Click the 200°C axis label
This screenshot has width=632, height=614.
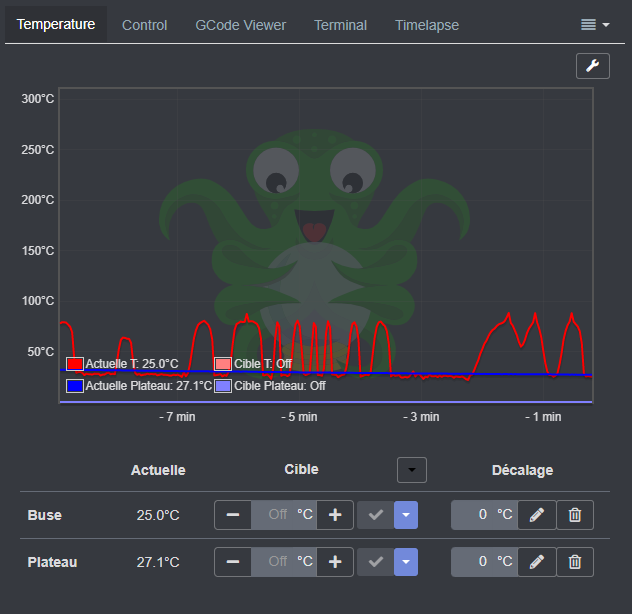[37, 200]
